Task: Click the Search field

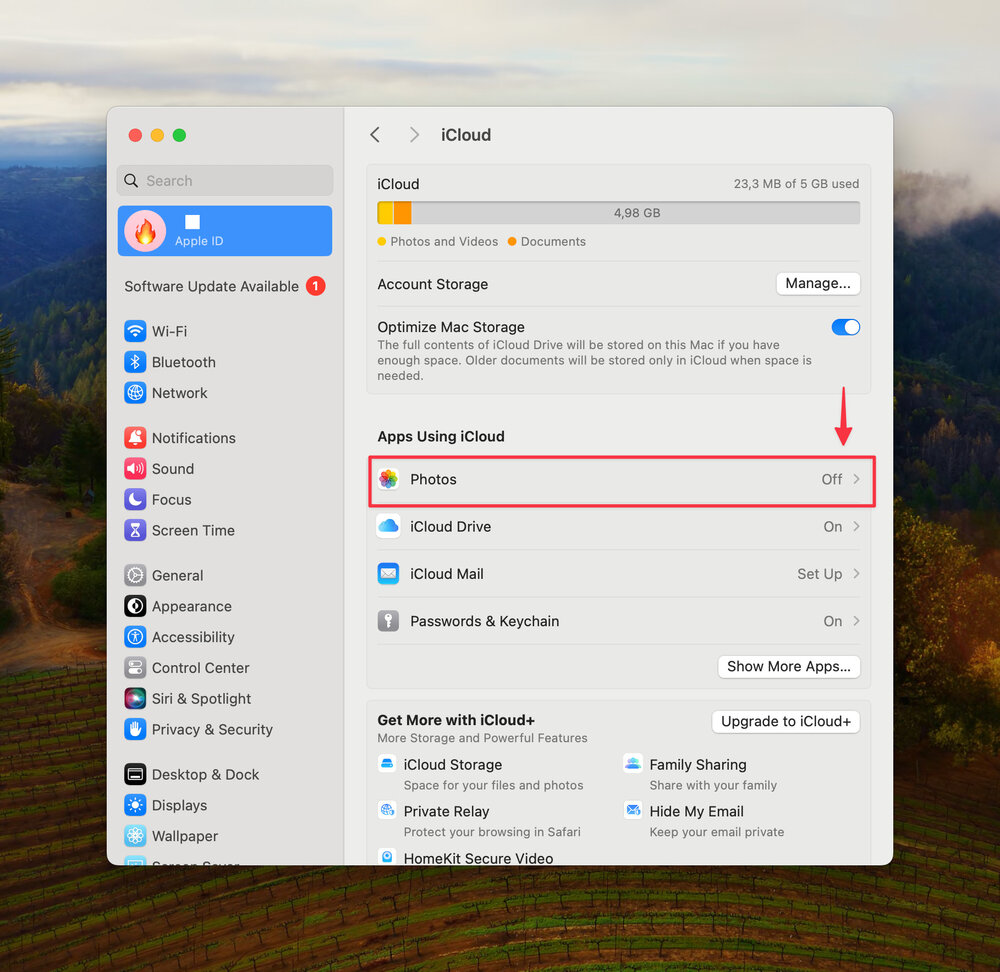Action: tap(224, 180)
